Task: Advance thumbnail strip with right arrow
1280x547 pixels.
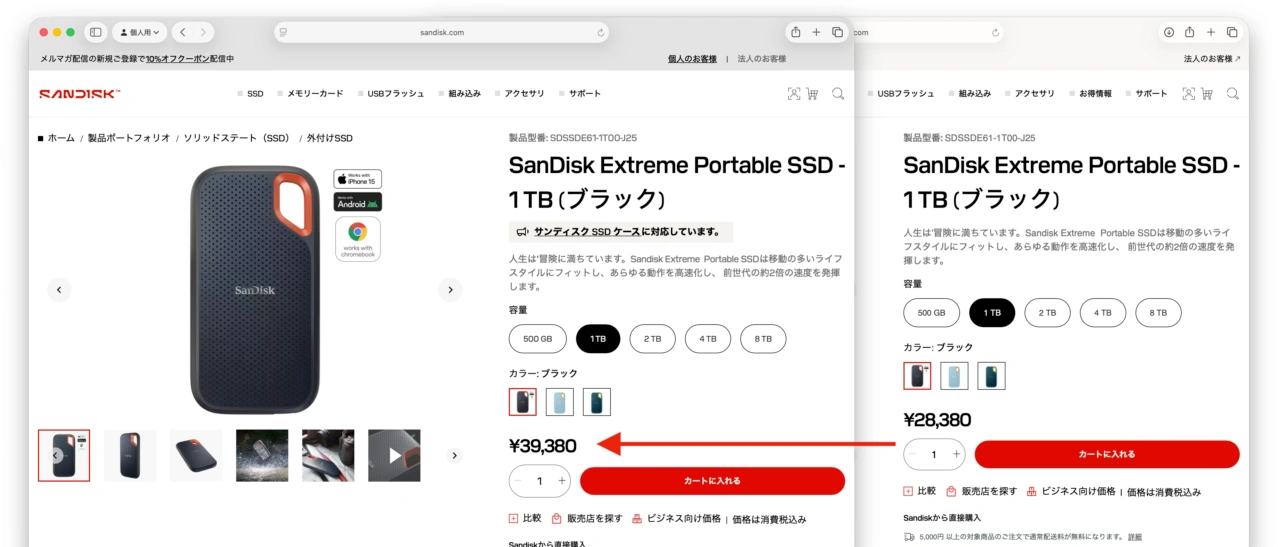Action: (454, 456)
